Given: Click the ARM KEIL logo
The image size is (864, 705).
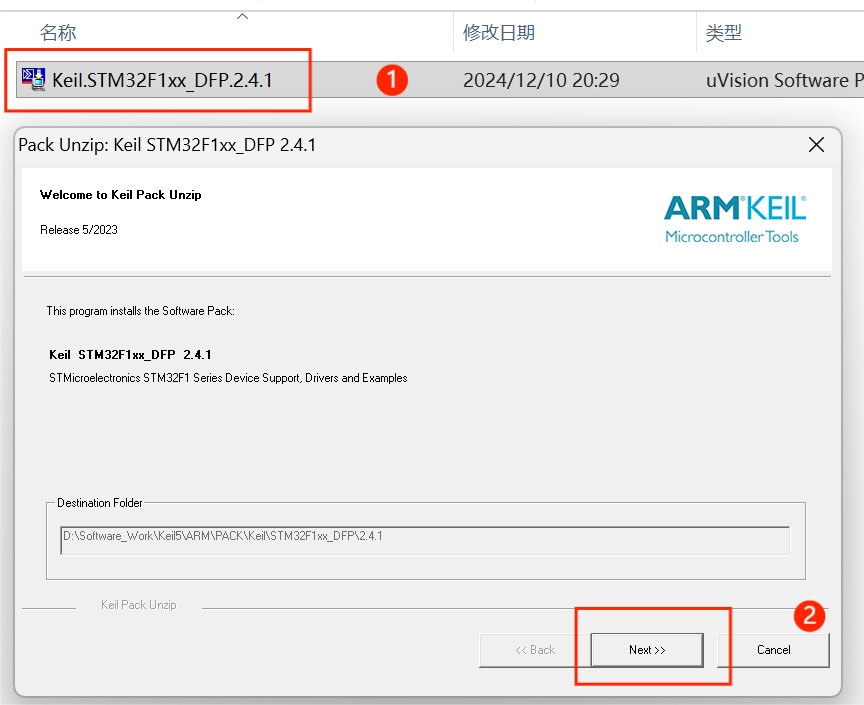Looking at the screenshot, I should click(735, 218).
